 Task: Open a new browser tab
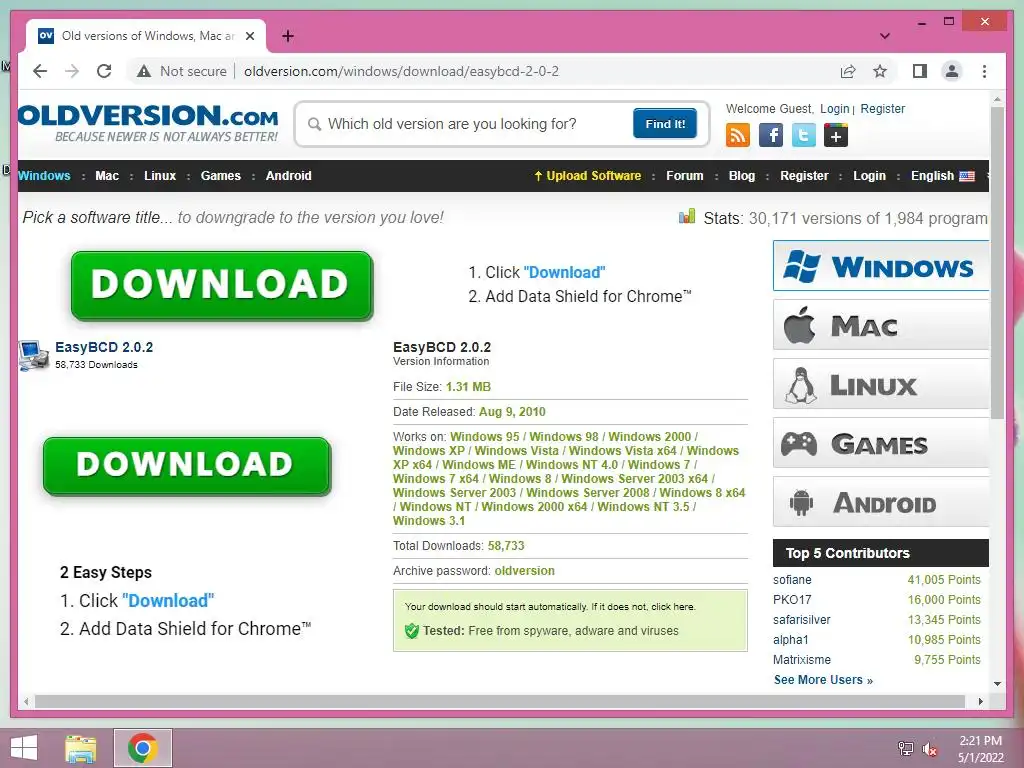coord(288,36)
